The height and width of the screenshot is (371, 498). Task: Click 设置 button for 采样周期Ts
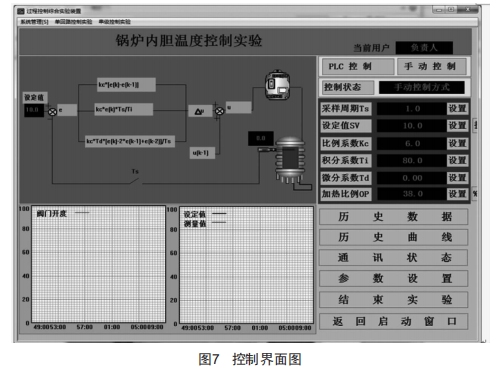click(x=457, y=109)
